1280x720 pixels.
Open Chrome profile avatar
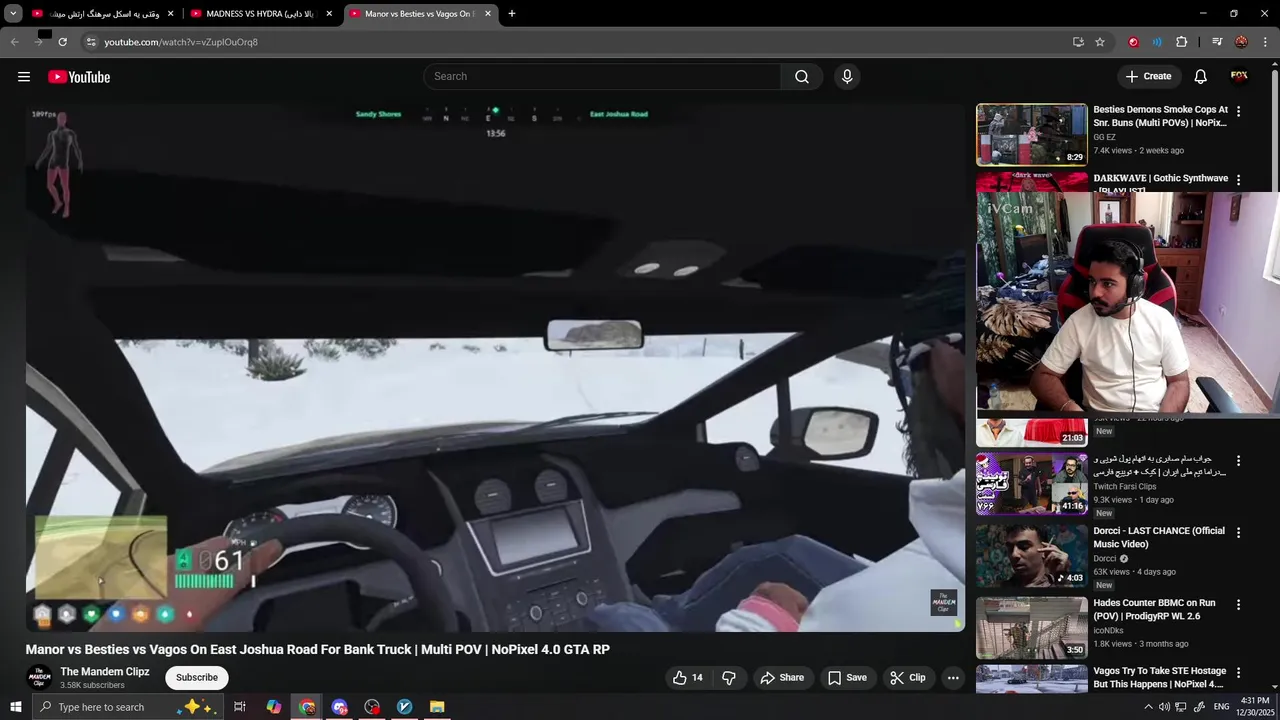[x=1241, y=42]
